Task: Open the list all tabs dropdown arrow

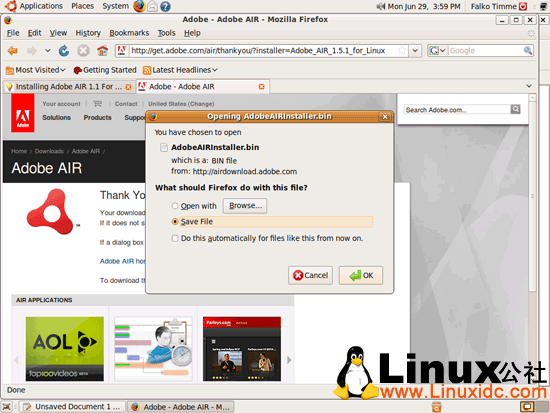Action: tap(529, 86)
